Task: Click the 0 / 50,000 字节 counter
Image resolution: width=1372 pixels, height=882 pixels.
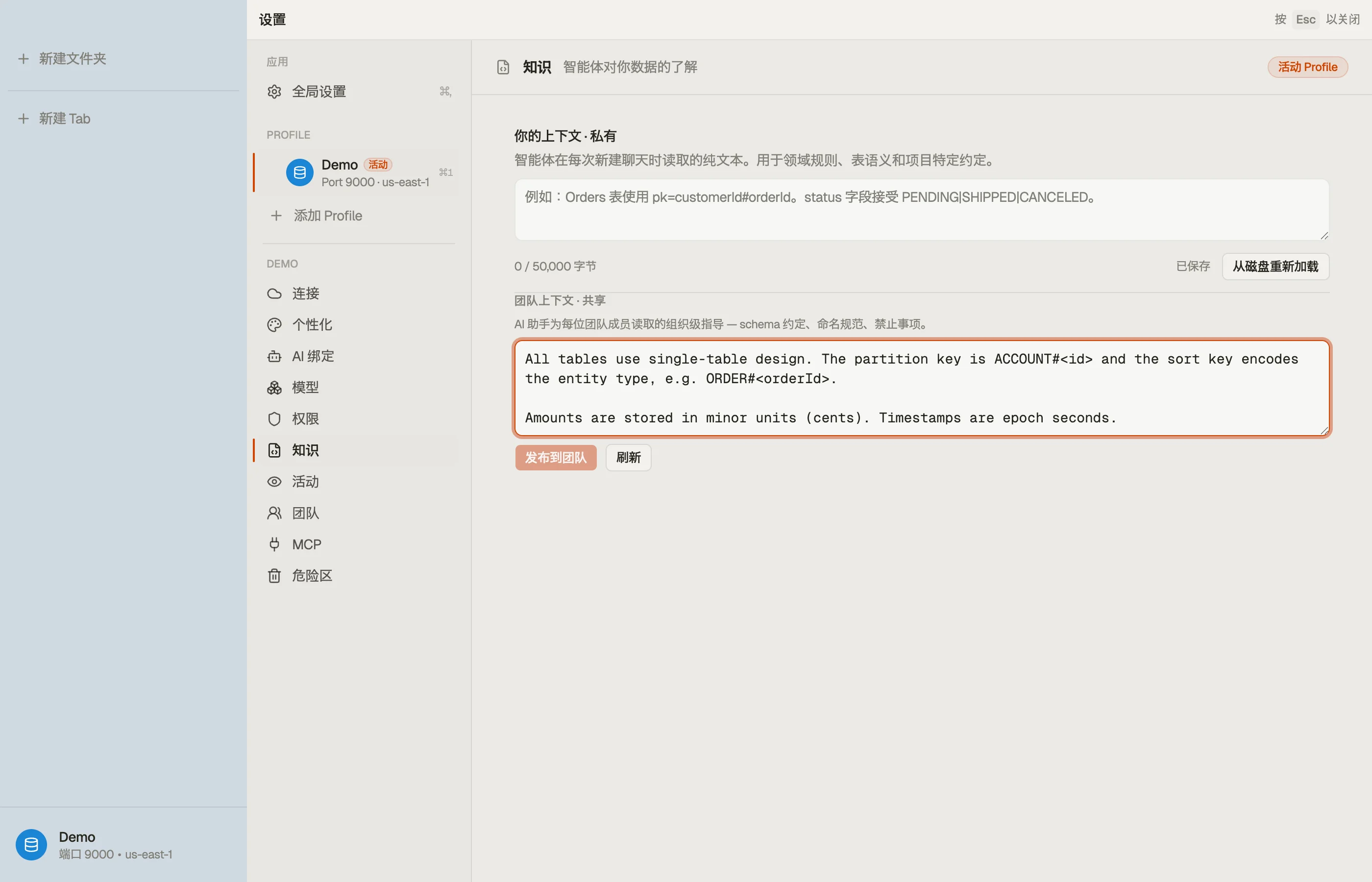Action: [555, 267]
